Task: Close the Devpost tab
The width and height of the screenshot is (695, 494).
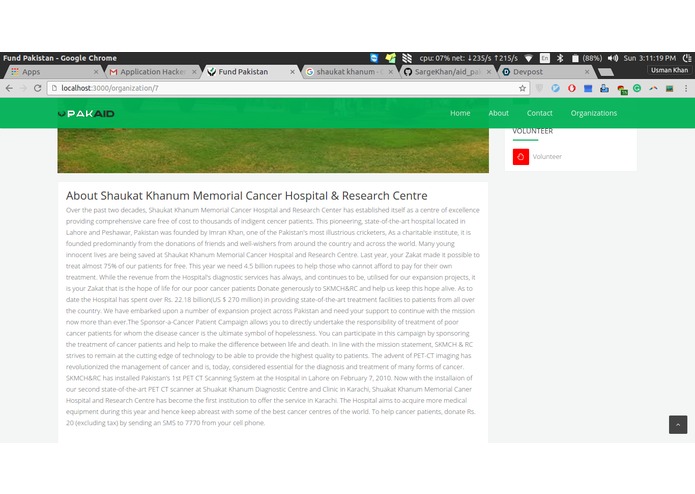Action: (x=587, y=72)
